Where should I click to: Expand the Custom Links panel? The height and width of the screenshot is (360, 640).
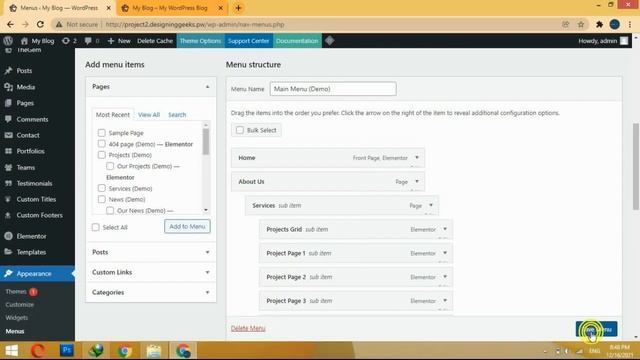pyautogui.click(x=207, y=272)
